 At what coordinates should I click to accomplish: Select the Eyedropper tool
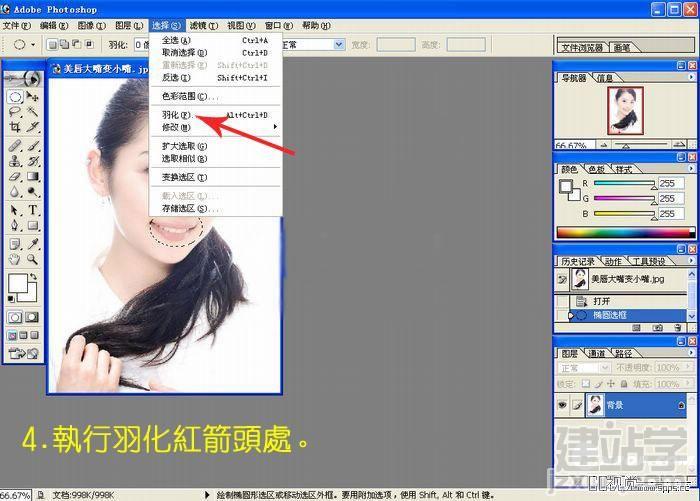click(32, 244)
